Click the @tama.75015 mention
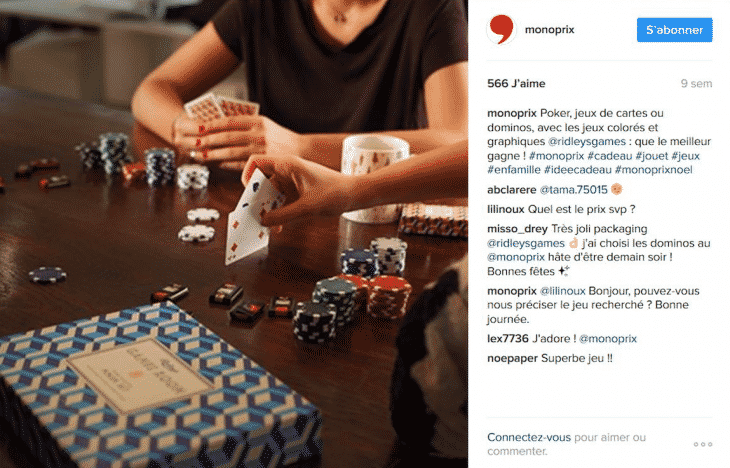Screen dimensions: 730x468 pyautogui.click(x=574, y=190)
